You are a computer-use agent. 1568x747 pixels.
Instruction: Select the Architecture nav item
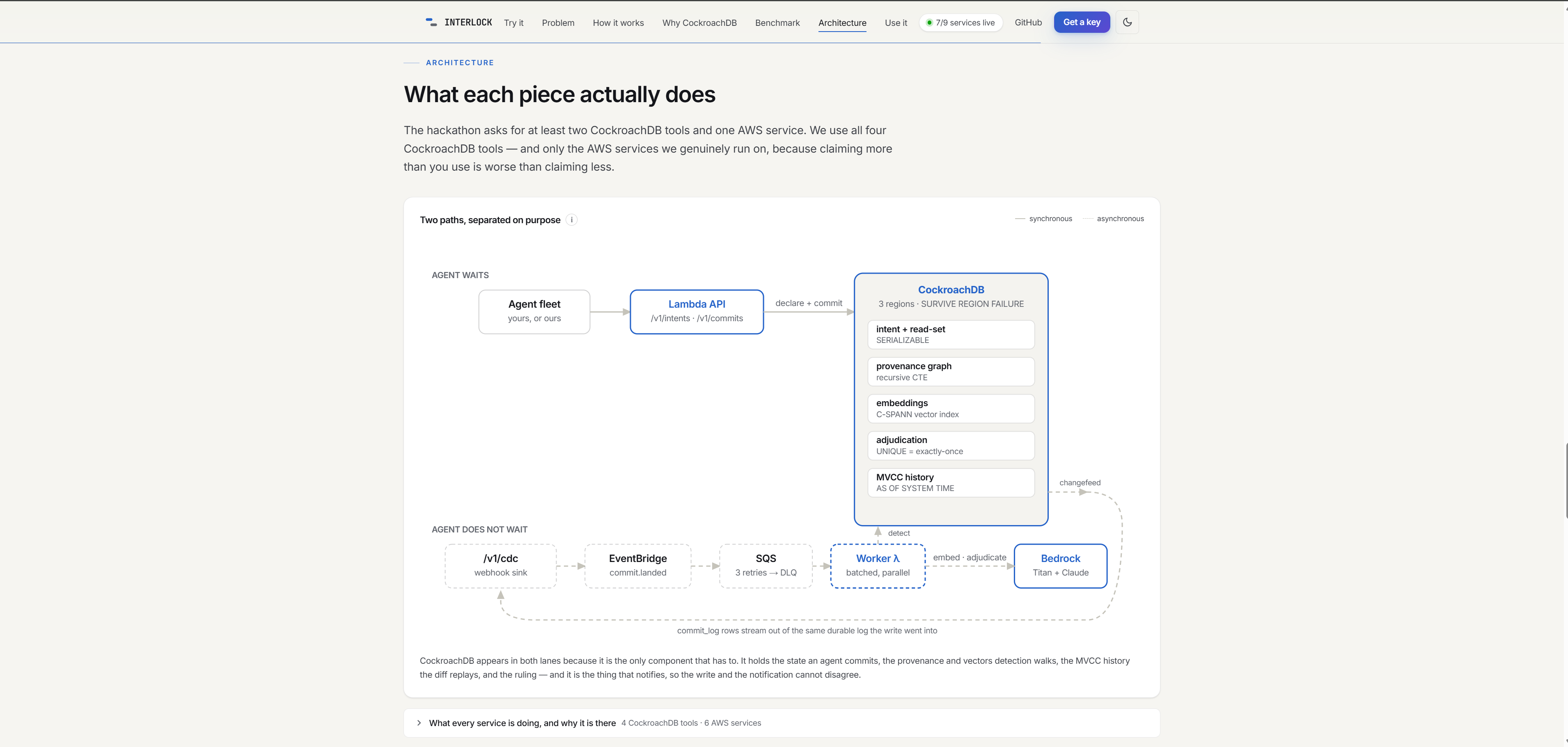842,23
